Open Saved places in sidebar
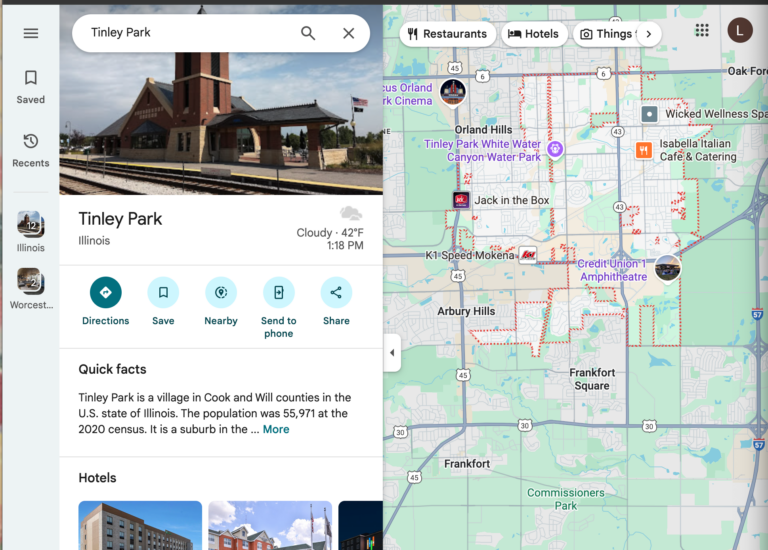This screenshot has height=550, width=768. [x=30, y=86]
